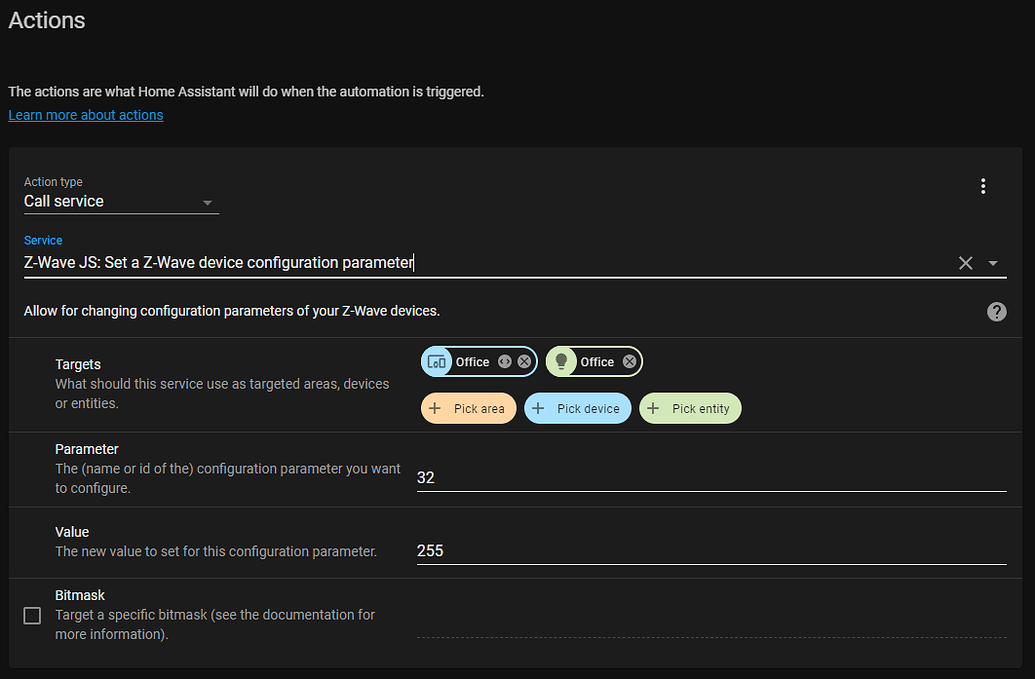Click the Pick device button
This screenshot has width=1035, height=679.
[x=577, y=408]
